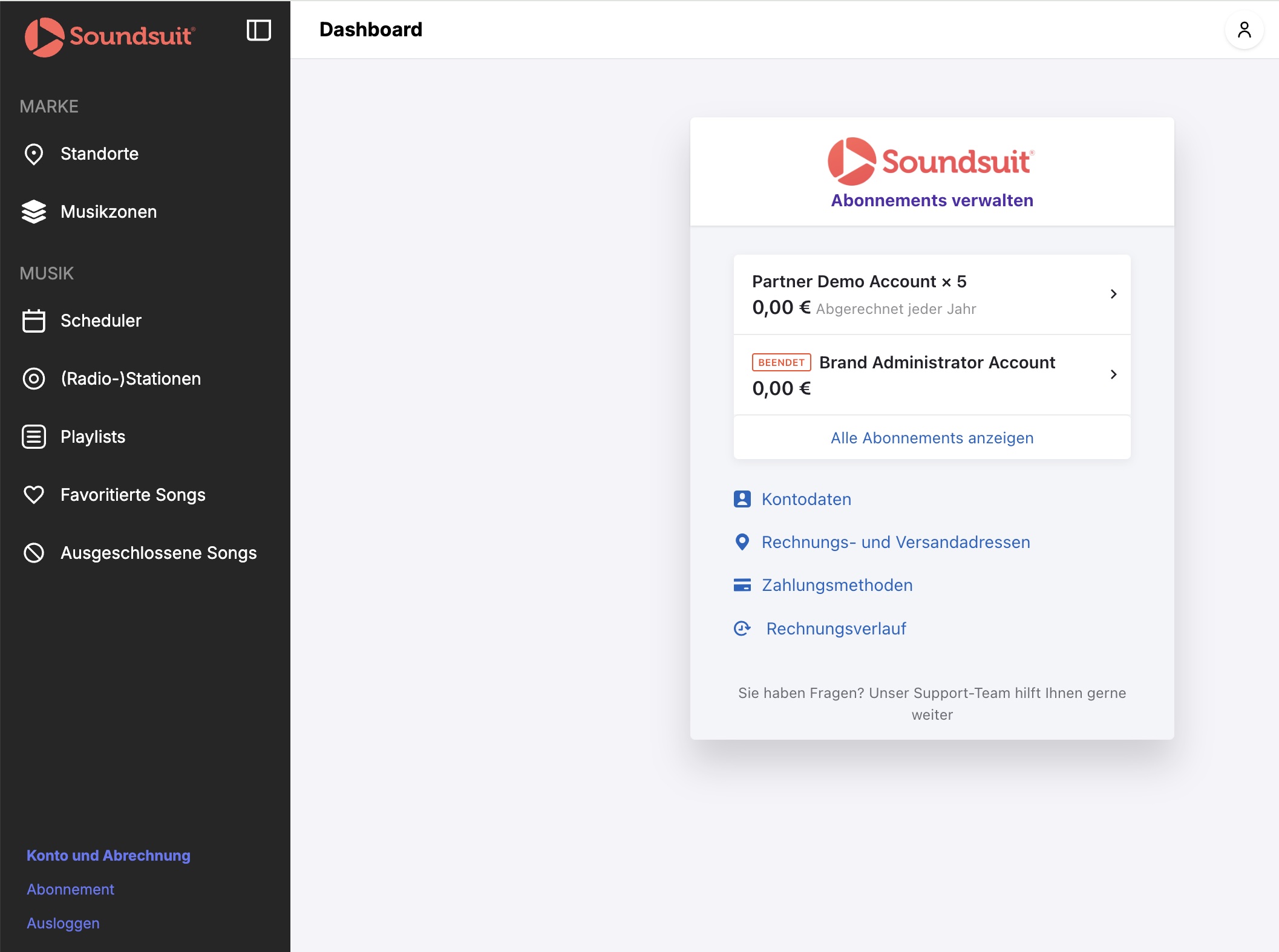The height and width of the screenshot is (952, 1279).
Task: Click the Soundsuit logo in subscription card
Action: tap(932, 161)
